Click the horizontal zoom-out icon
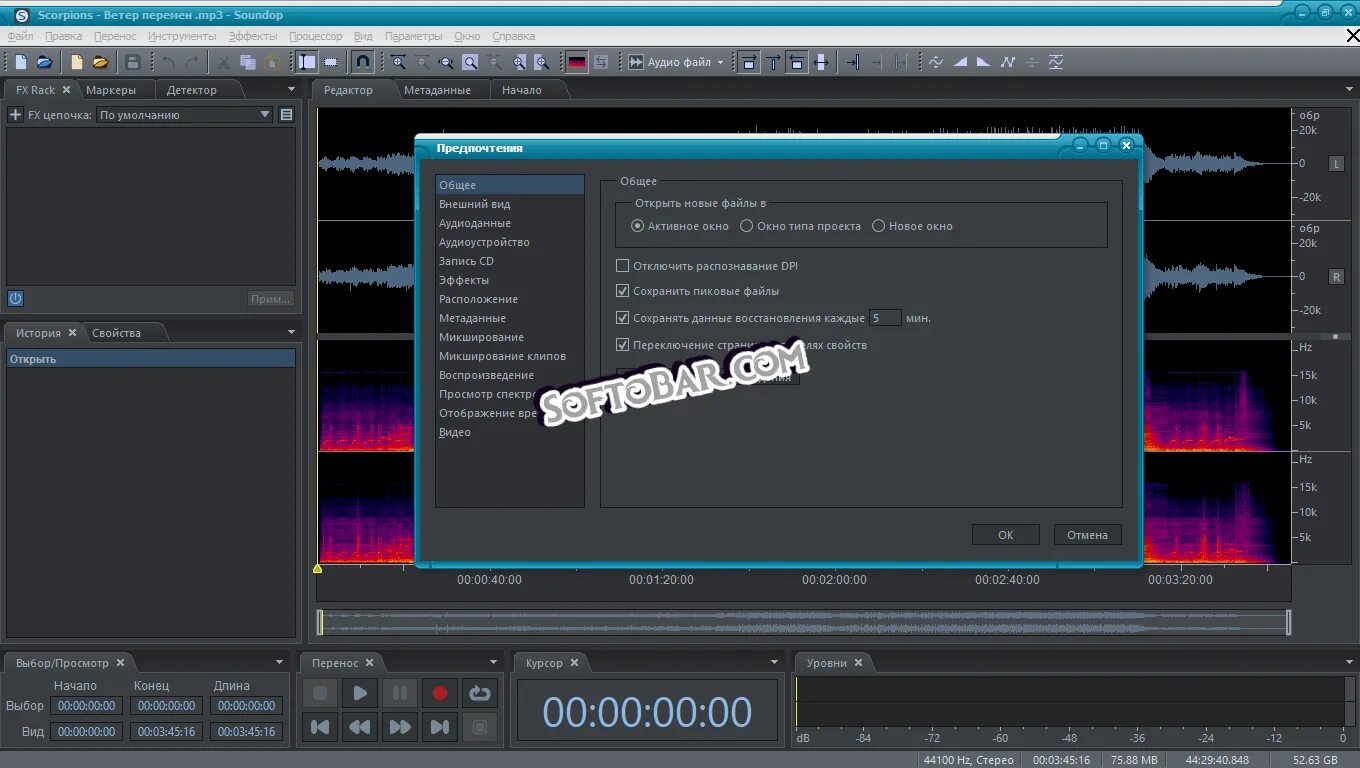Image resolution: width=1360 pixels, height=768 pixels. 446,62
